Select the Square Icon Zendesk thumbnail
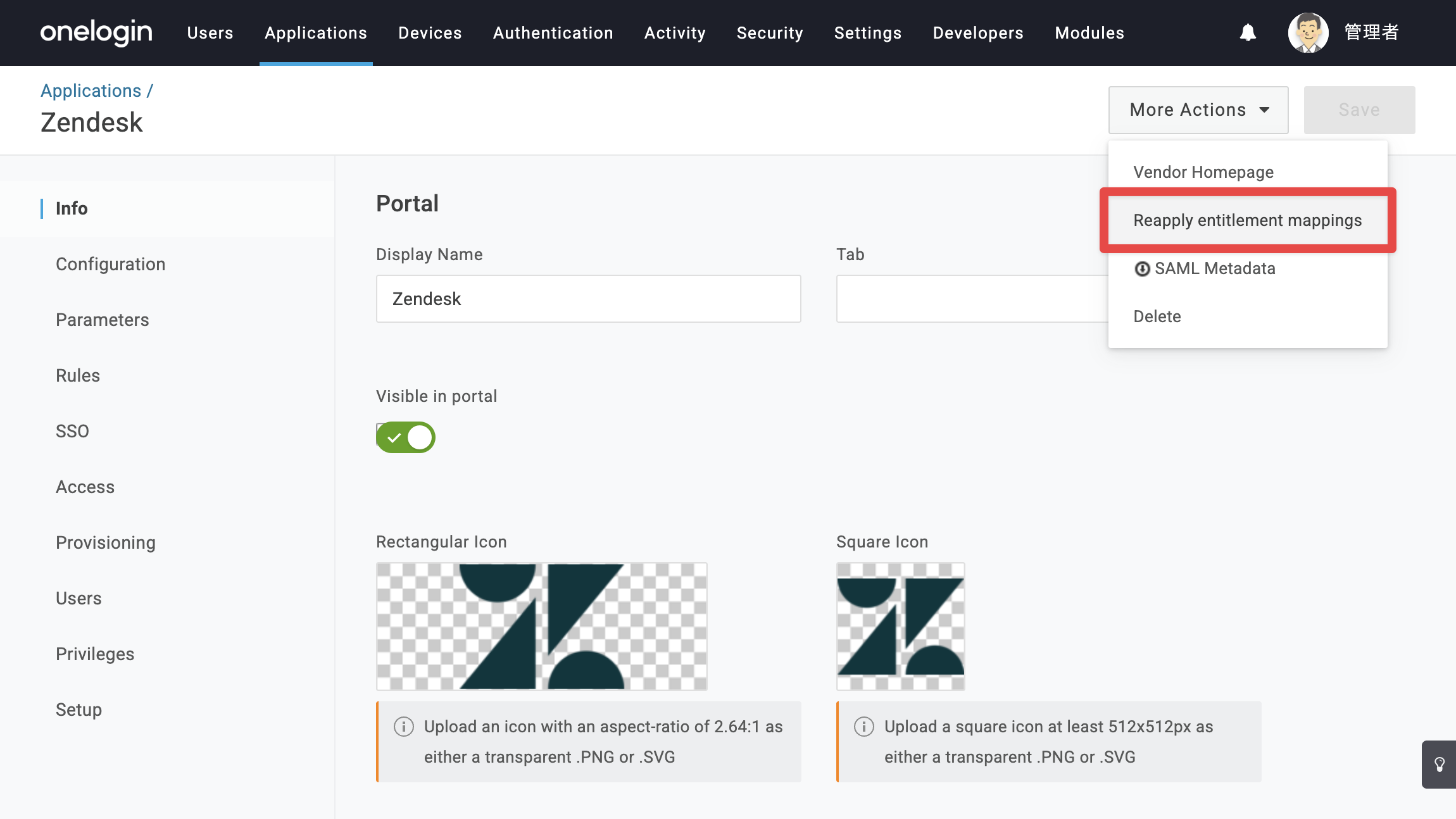 (x=901, y=627)
